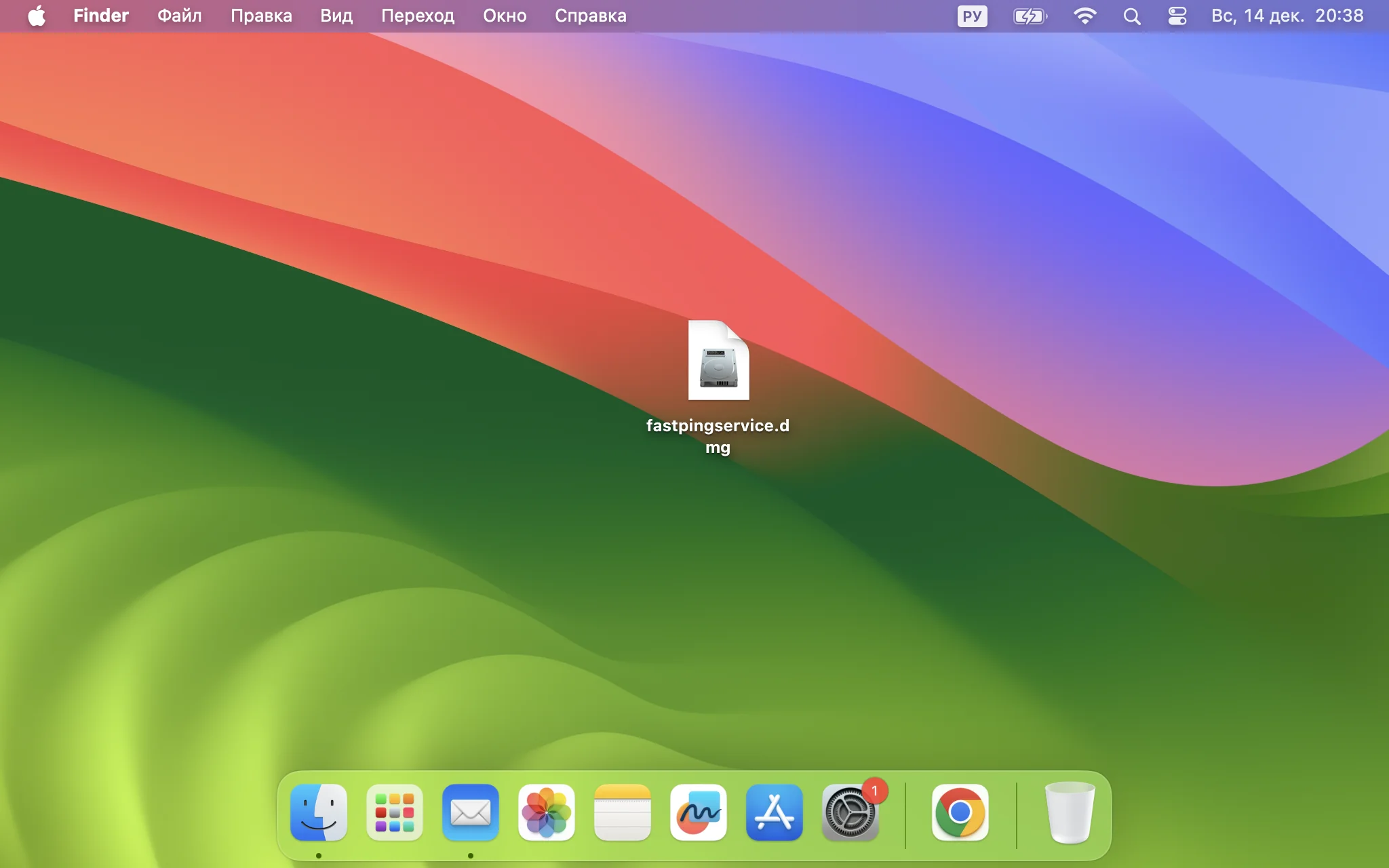Open Control Center toggles icon

pyautogui.click(x=1177, y=16)
